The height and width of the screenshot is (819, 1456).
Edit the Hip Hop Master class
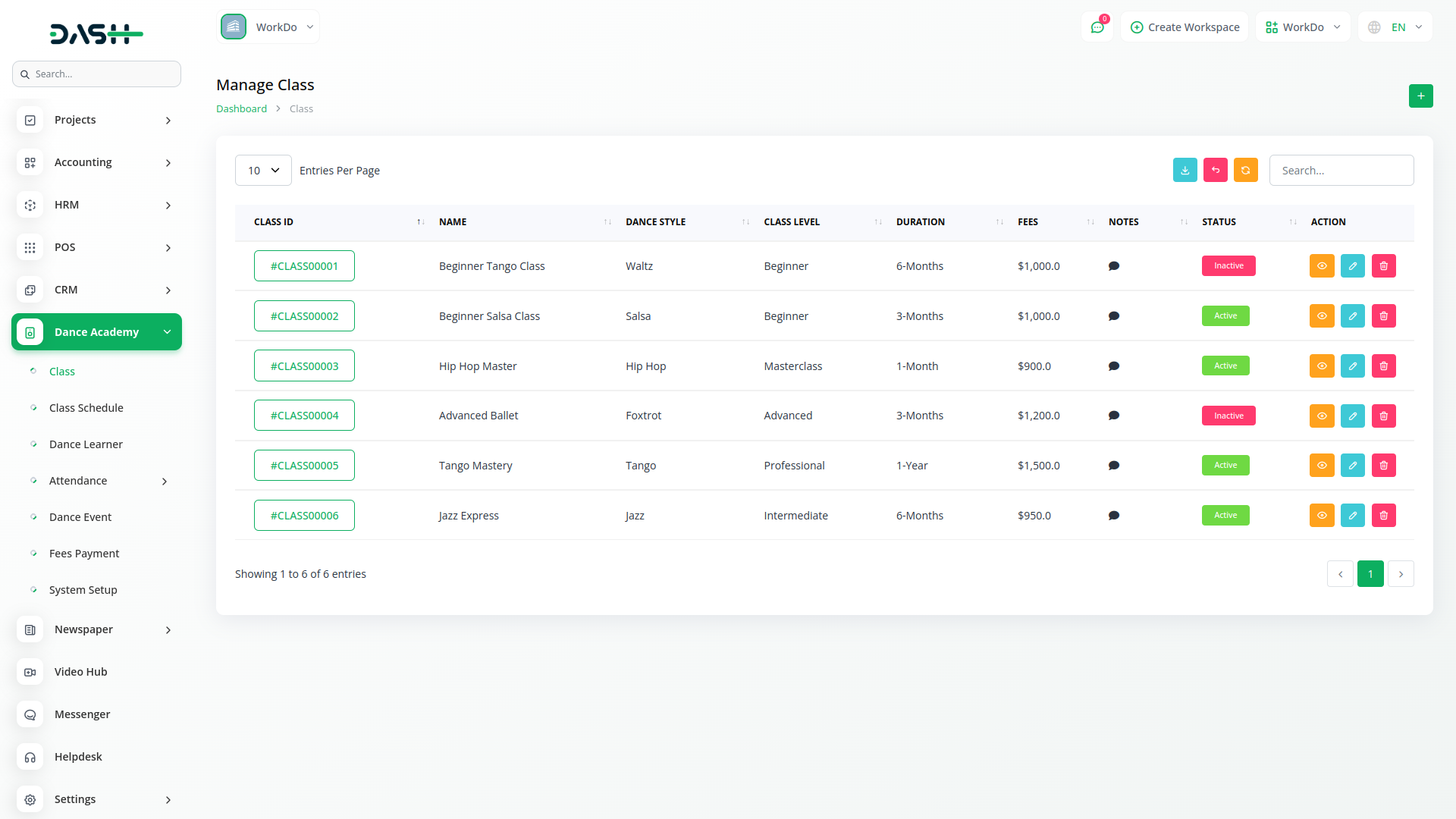(x=1352, y=366)
